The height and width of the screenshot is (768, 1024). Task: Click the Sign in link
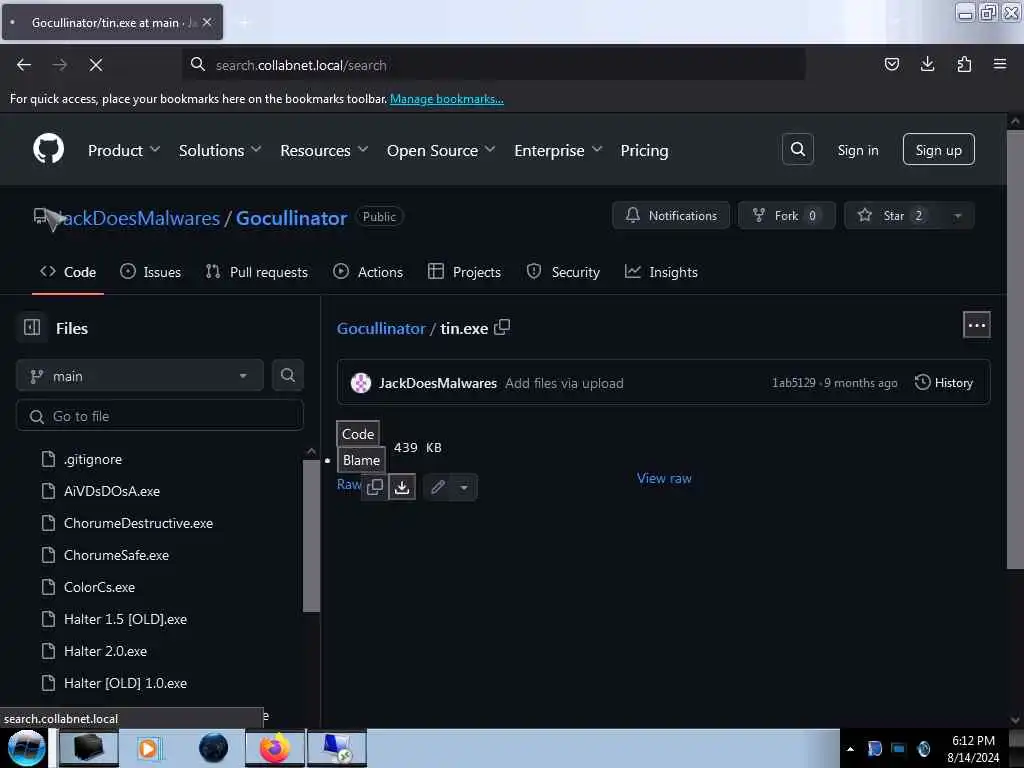[857, 150]
